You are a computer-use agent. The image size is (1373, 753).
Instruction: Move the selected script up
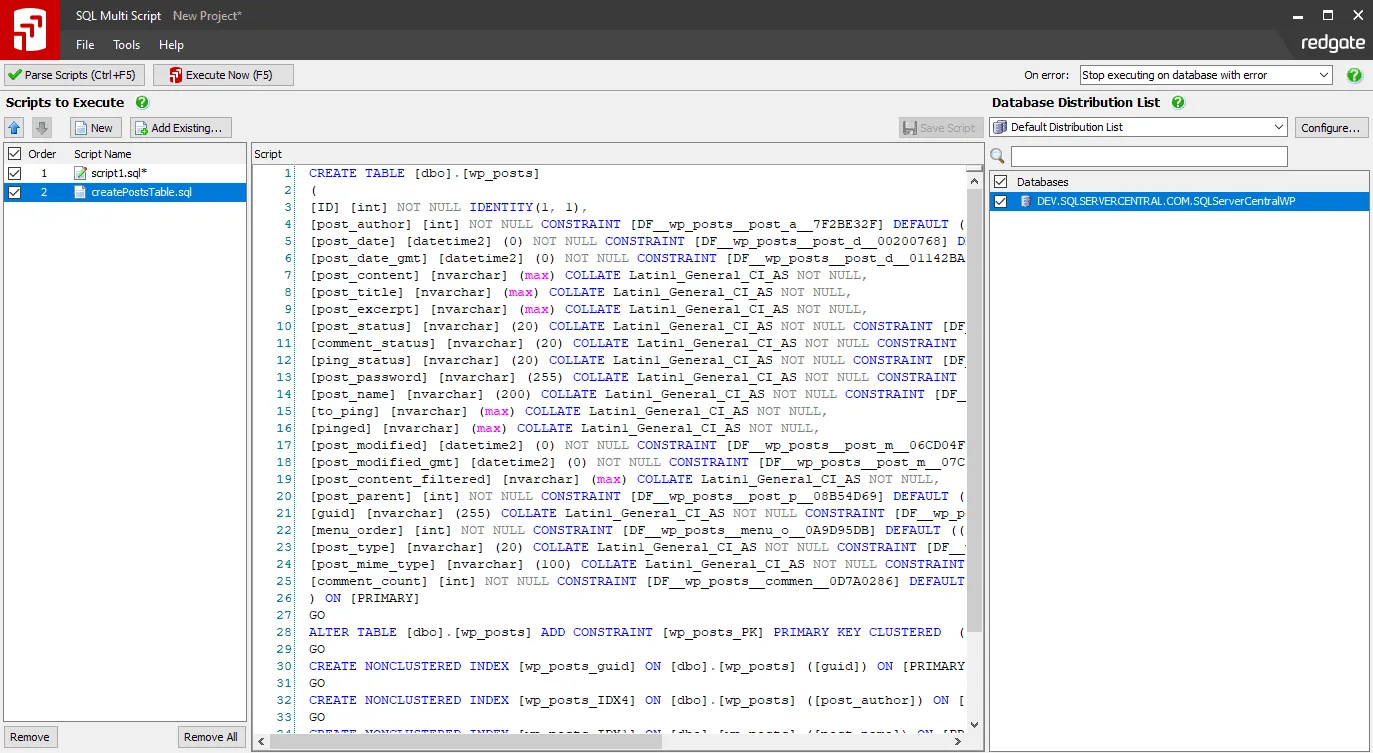14,127
